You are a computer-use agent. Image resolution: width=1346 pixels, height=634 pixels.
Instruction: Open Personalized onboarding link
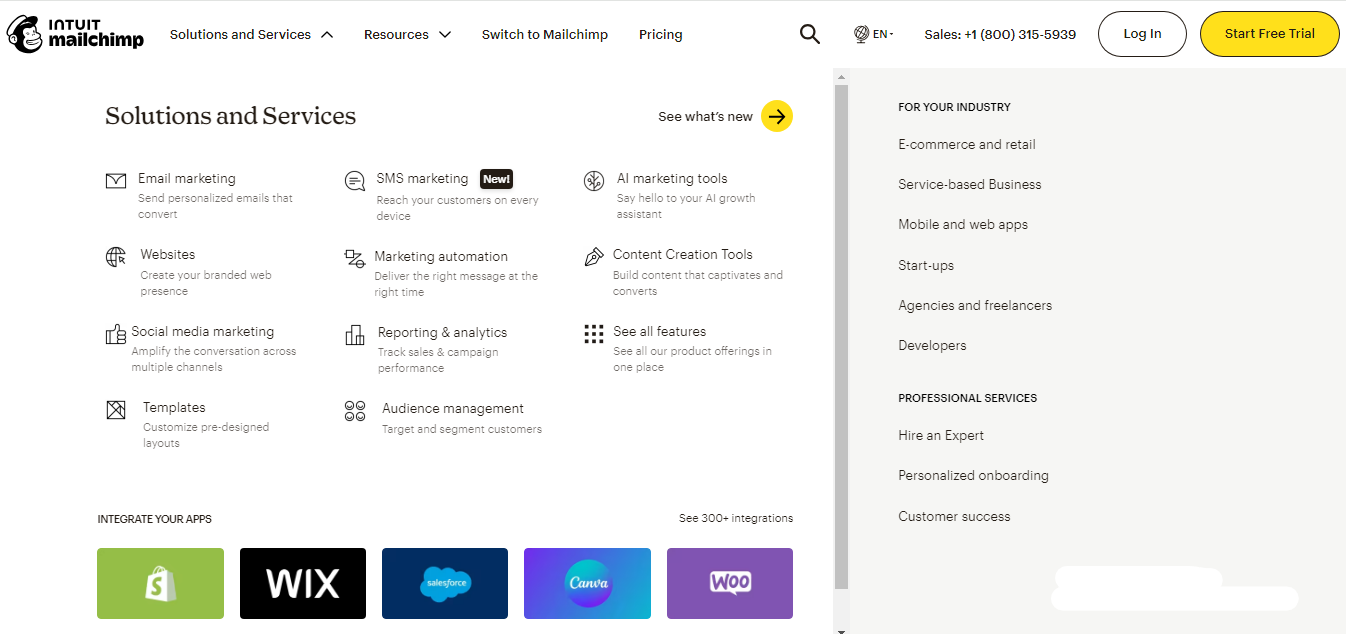[973, 475]
